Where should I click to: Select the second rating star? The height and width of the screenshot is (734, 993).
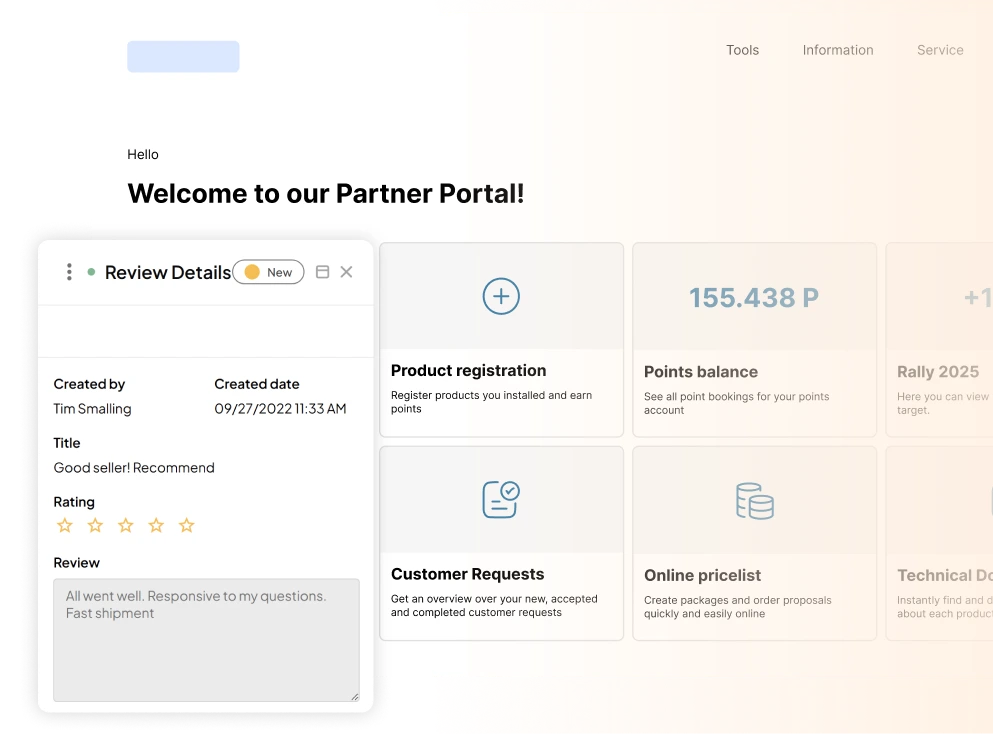[95, 525]
